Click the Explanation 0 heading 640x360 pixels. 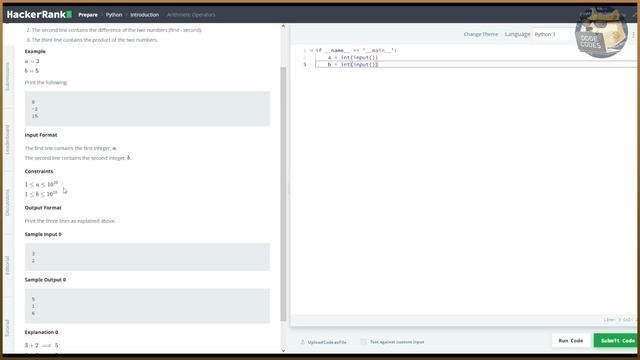tap(41, 332)
